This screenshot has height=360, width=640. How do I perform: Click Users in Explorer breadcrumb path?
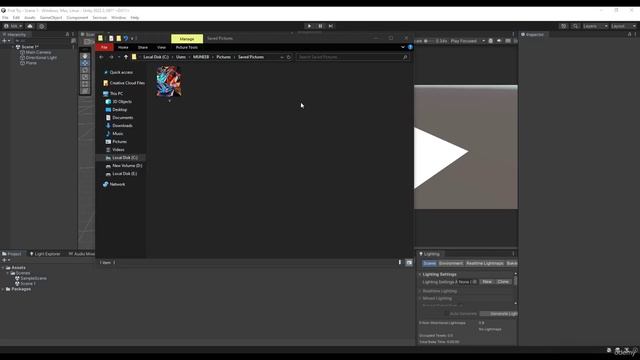pyautogui.click(x=181, y=57)
